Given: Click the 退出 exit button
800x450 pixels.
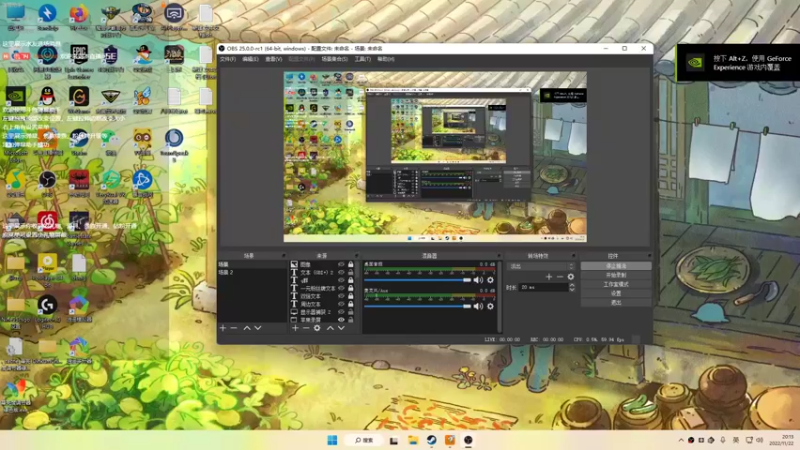Looking at the screenshot, I should point(616,303).
